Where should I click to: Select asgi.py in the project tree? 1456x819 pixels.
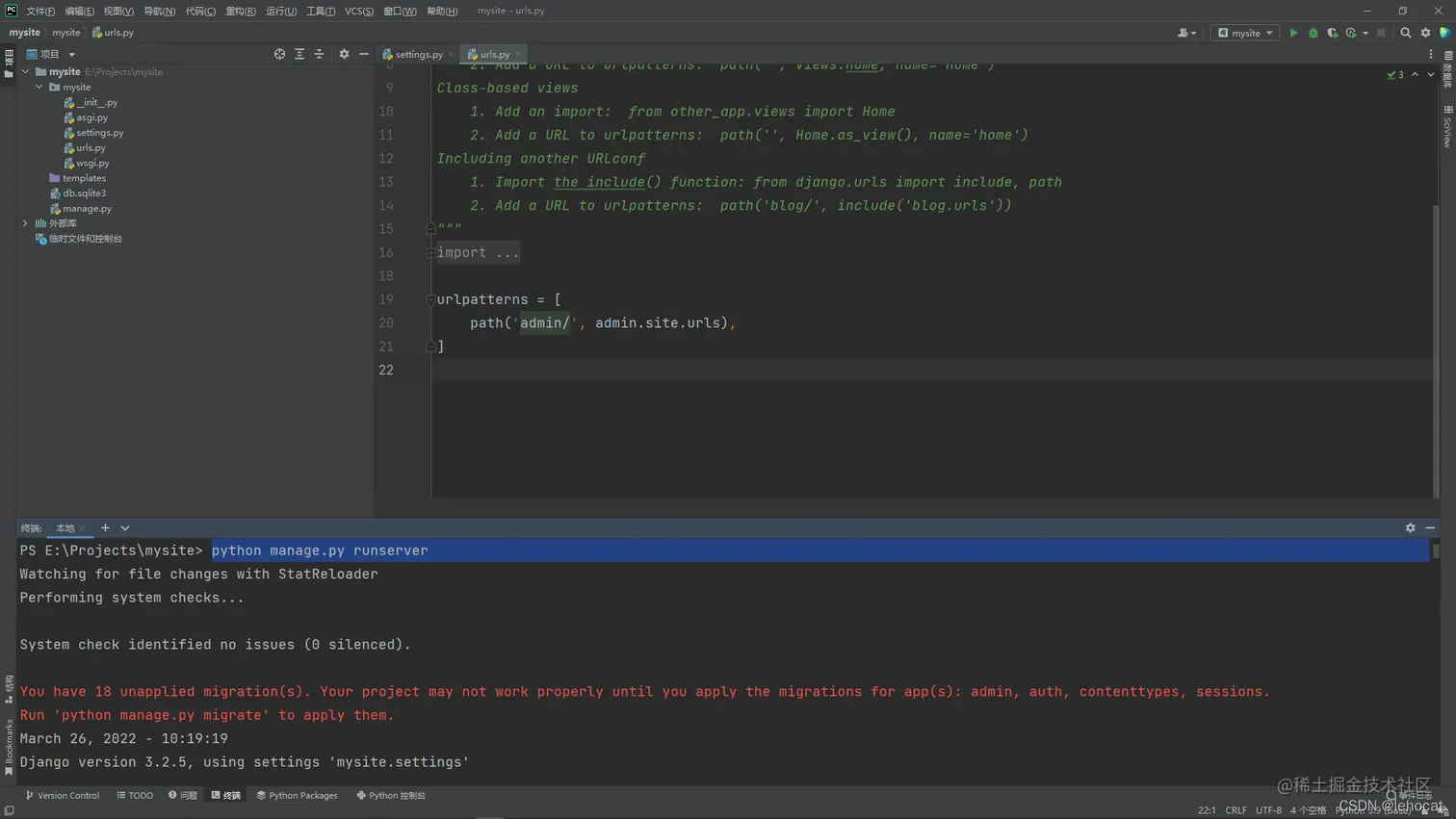(x=86, y=117)
